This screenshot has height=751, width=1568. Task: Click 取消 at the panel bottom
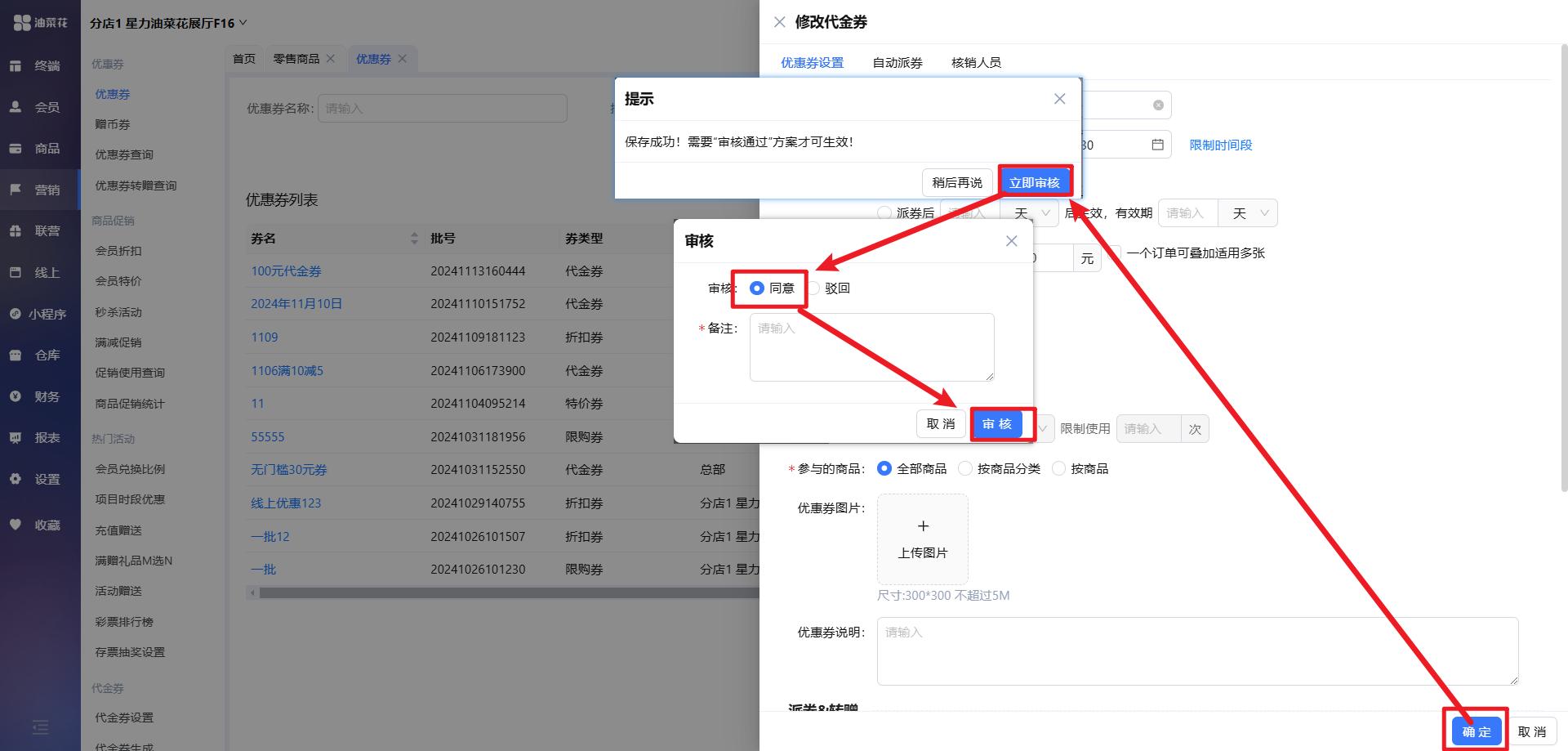click(x=1532, y=731)
